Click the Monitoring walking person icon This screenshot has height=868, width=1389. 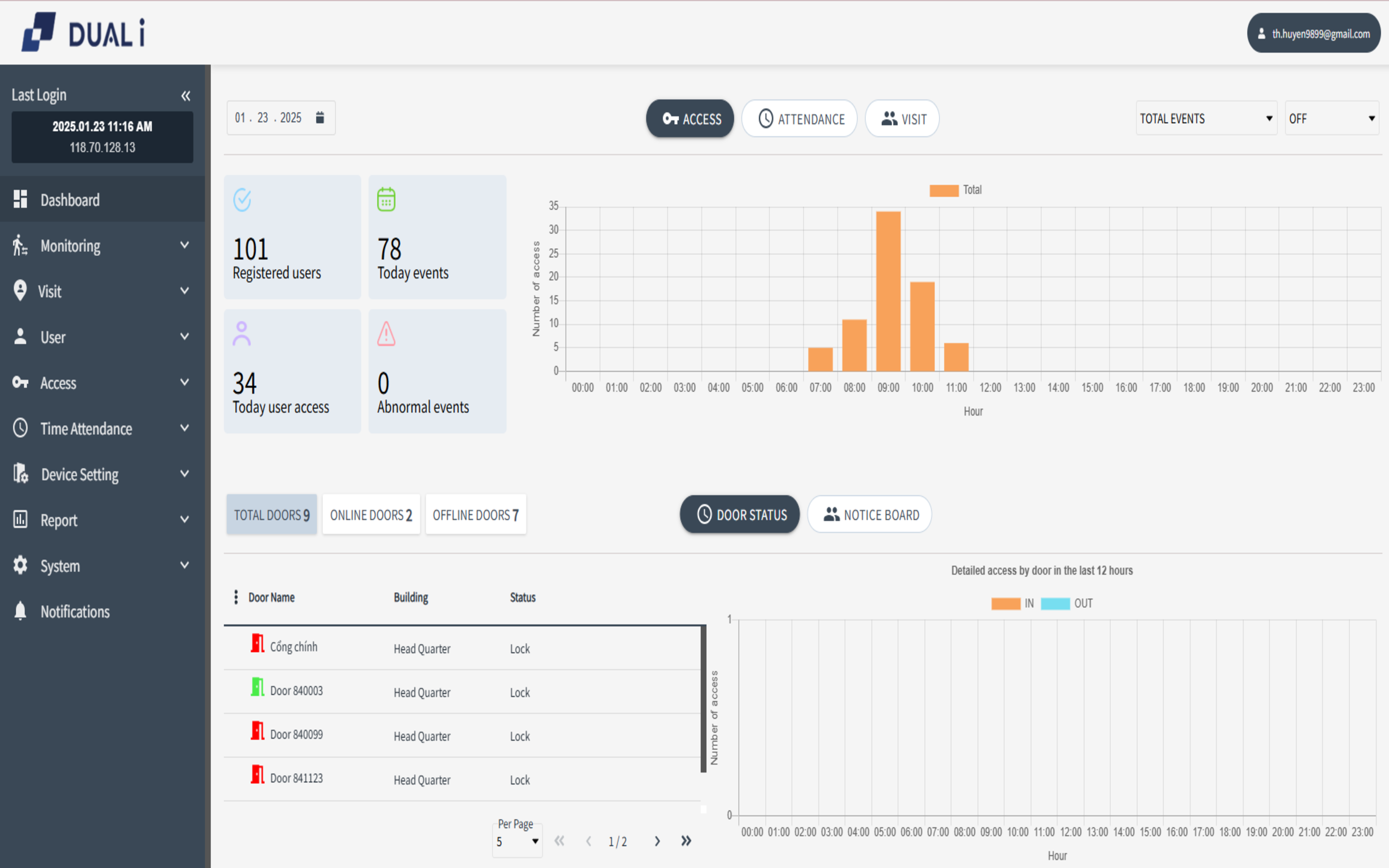pyautogui.click(x=19, y=245)
